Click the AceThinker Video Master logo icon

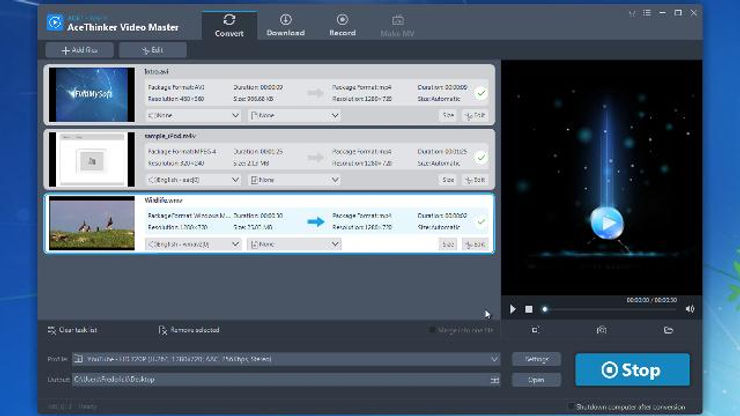[x=55, y=22]
